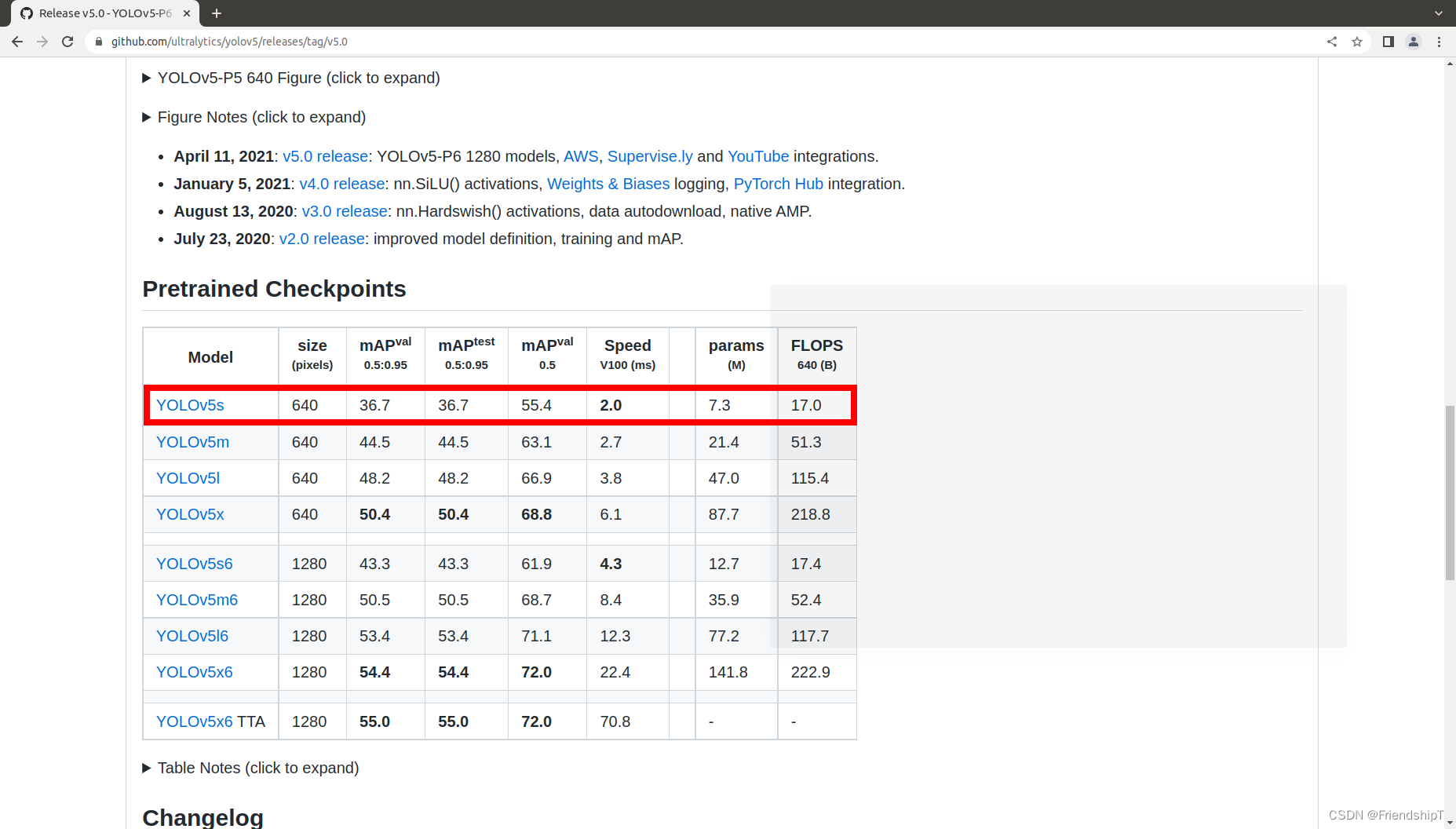The width and height of the screenshot is (1456, 829).
Task: Open the YOLOv5l model link
Action: coord(188,478)
